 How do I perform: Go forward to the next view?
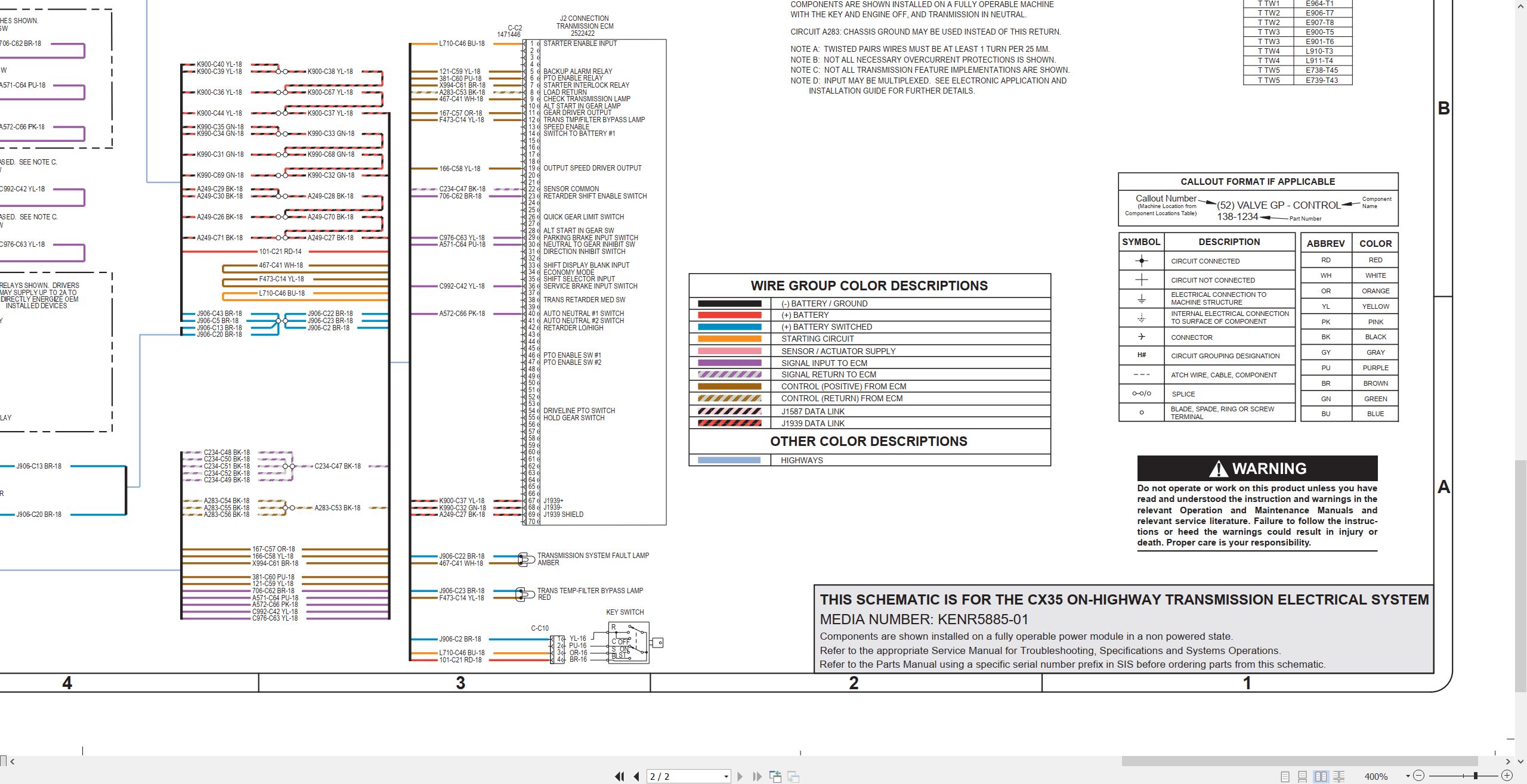pos(793,776)
